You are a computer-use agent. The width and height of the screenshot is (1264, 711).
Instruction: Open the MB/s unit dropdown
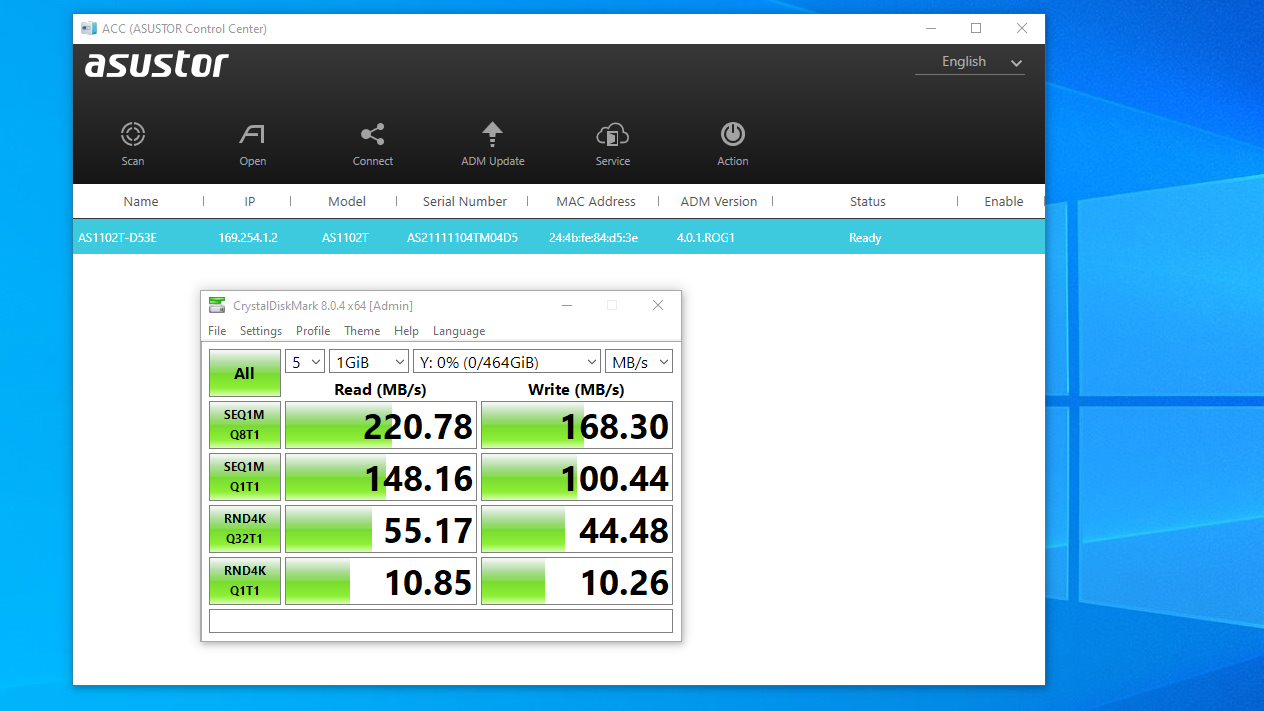639,362
